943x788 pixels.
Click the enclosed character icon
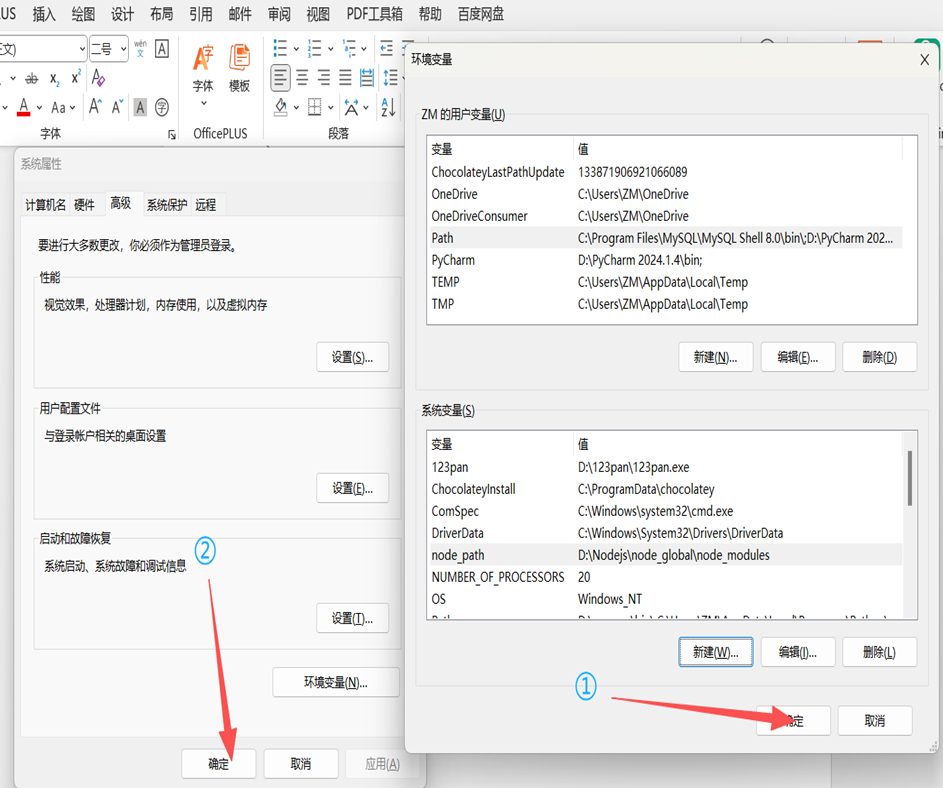[x=162, y=108]
